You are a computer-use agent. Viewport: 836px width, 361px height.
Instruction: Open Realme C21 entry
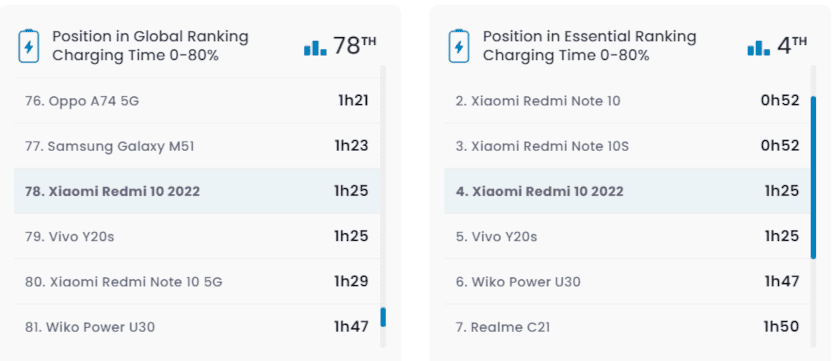tap(627, 326)
